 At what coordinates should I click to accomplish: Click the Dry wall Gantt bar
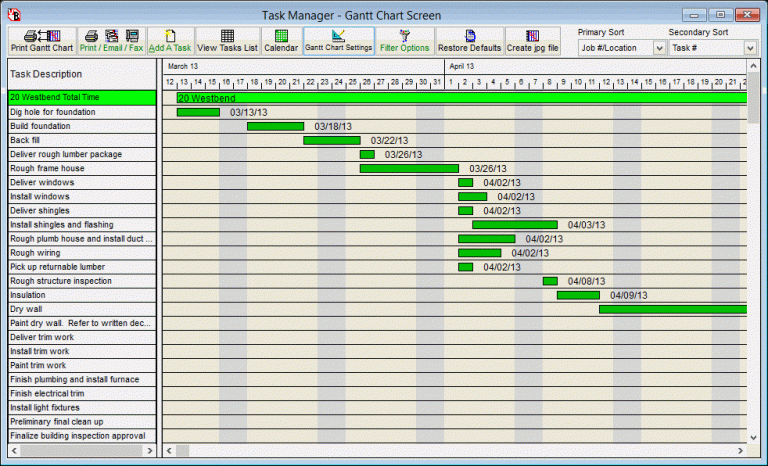point(673,310)
